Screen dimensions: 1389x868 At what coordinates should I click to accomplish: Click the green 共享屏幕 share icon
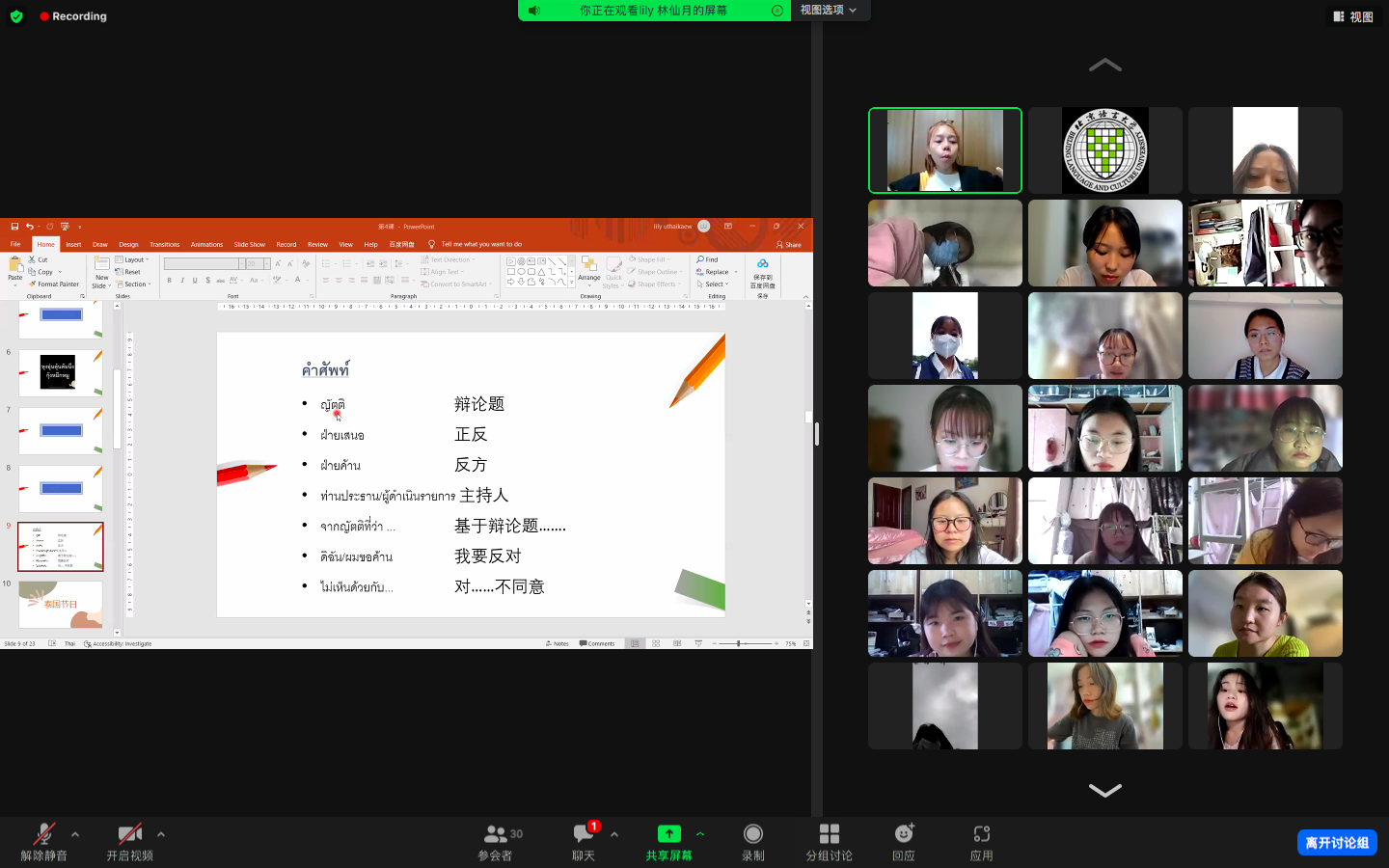668,834
